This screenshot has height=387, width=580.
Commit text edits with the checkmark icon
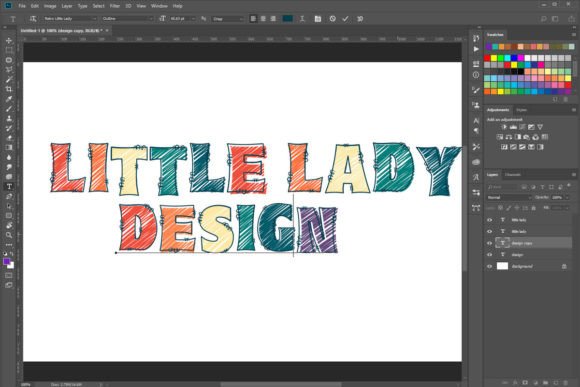coord(345,18)
